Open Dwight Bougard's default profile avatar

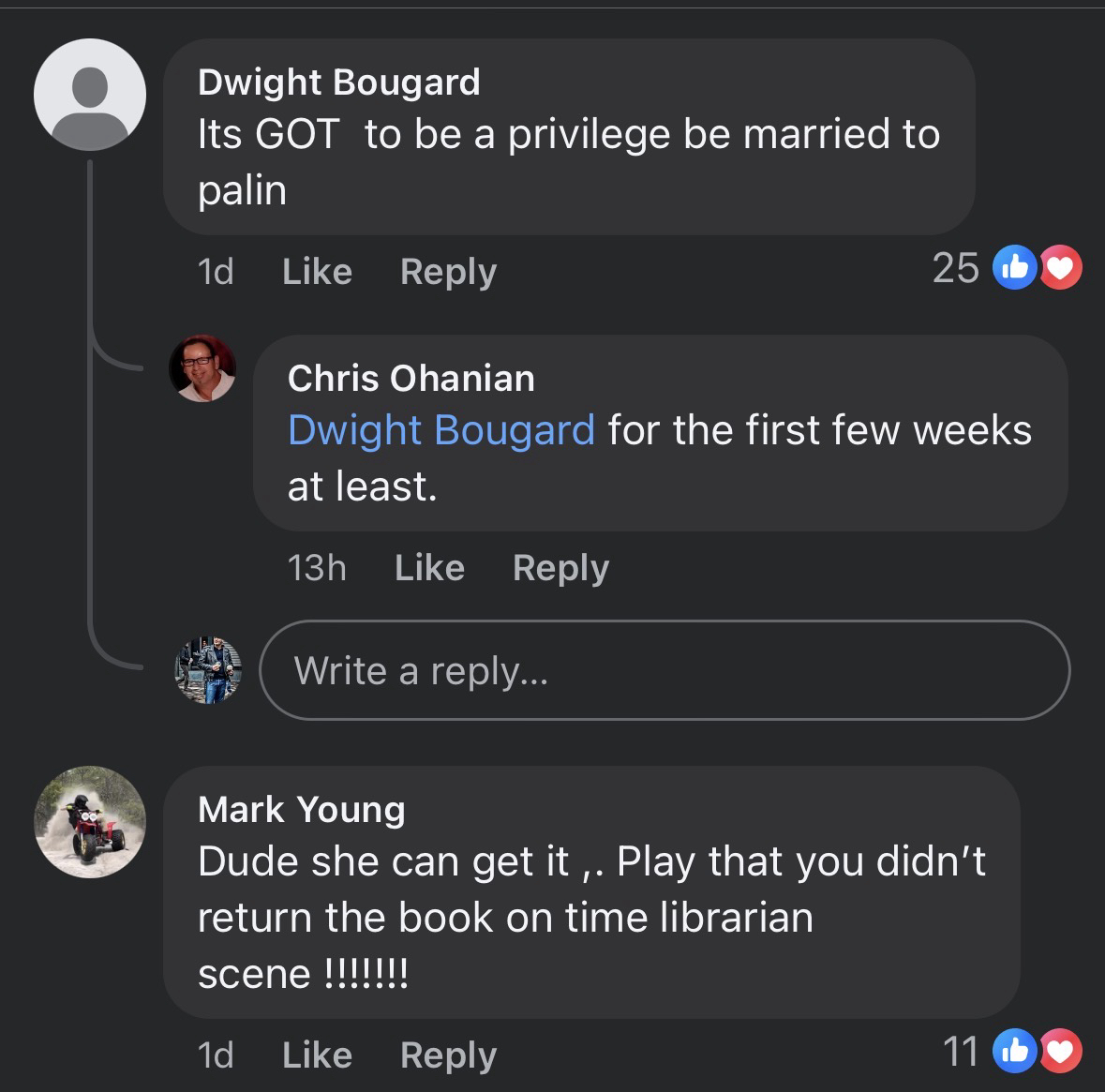coord(90,95)
